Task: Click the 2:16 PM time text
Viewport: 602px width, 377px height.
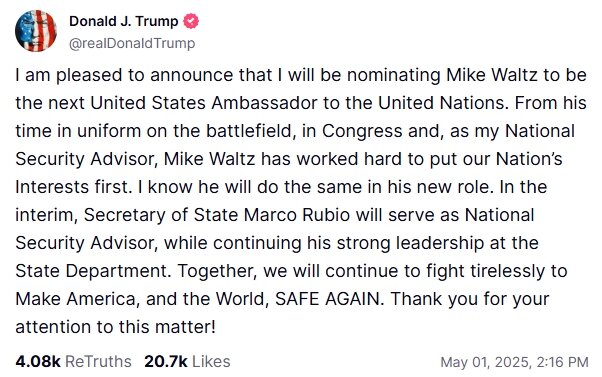Action: point(562,362)
